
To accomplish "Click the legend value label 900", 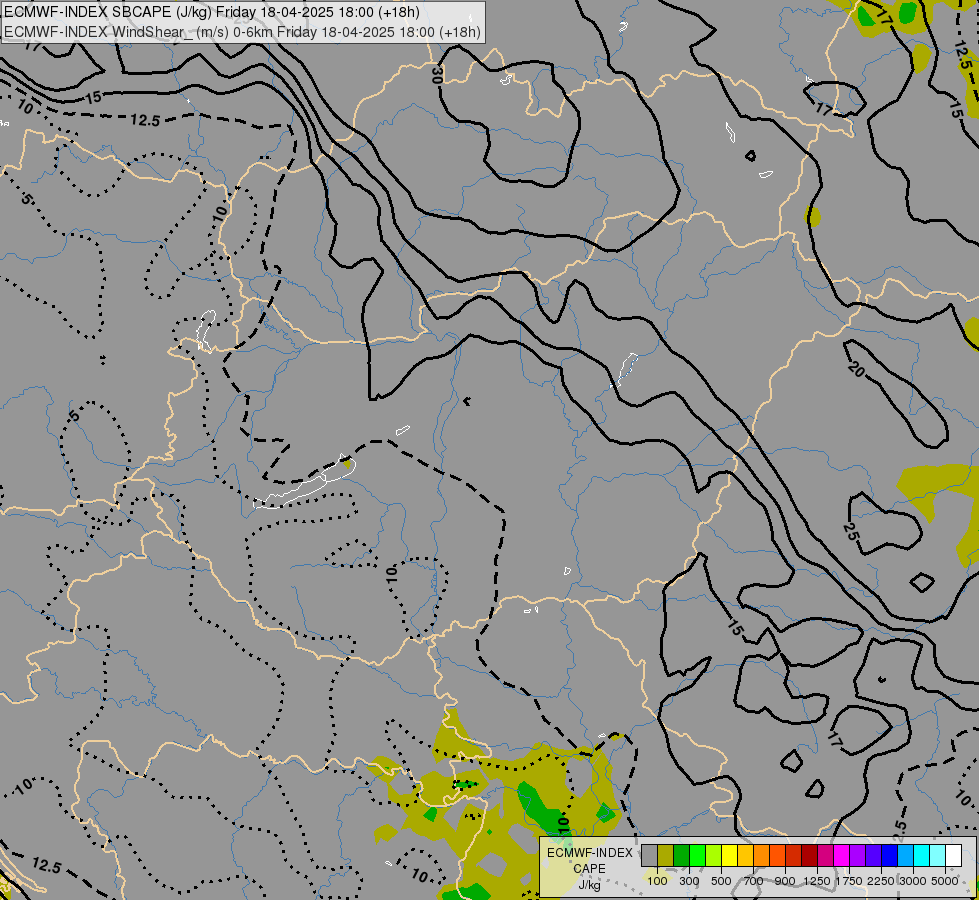I will [x=785, y=881].
